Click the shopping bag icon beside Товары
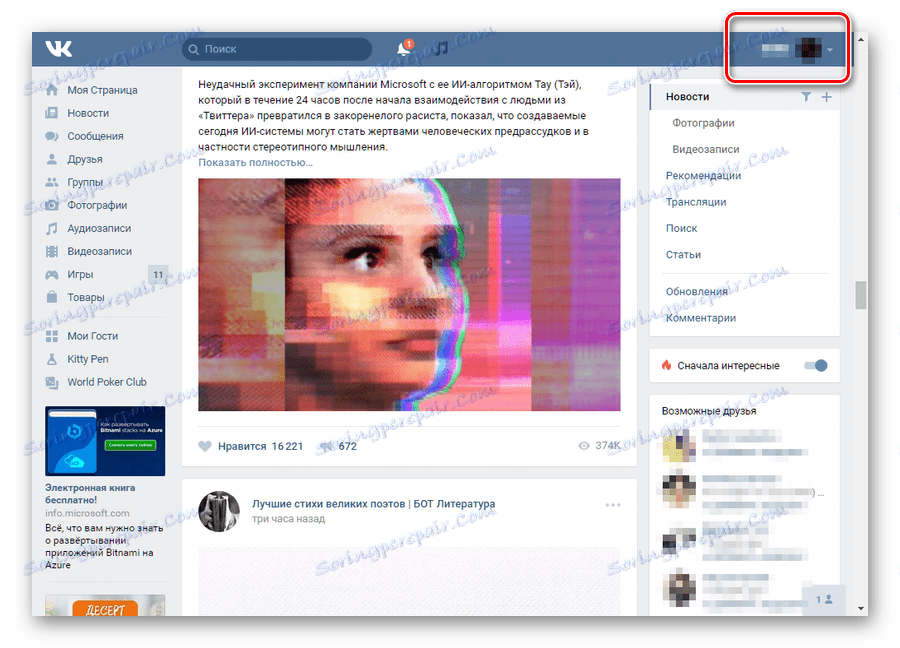Image resolution: width=900 pixels, height=648 pixels. tap(52, 297)
